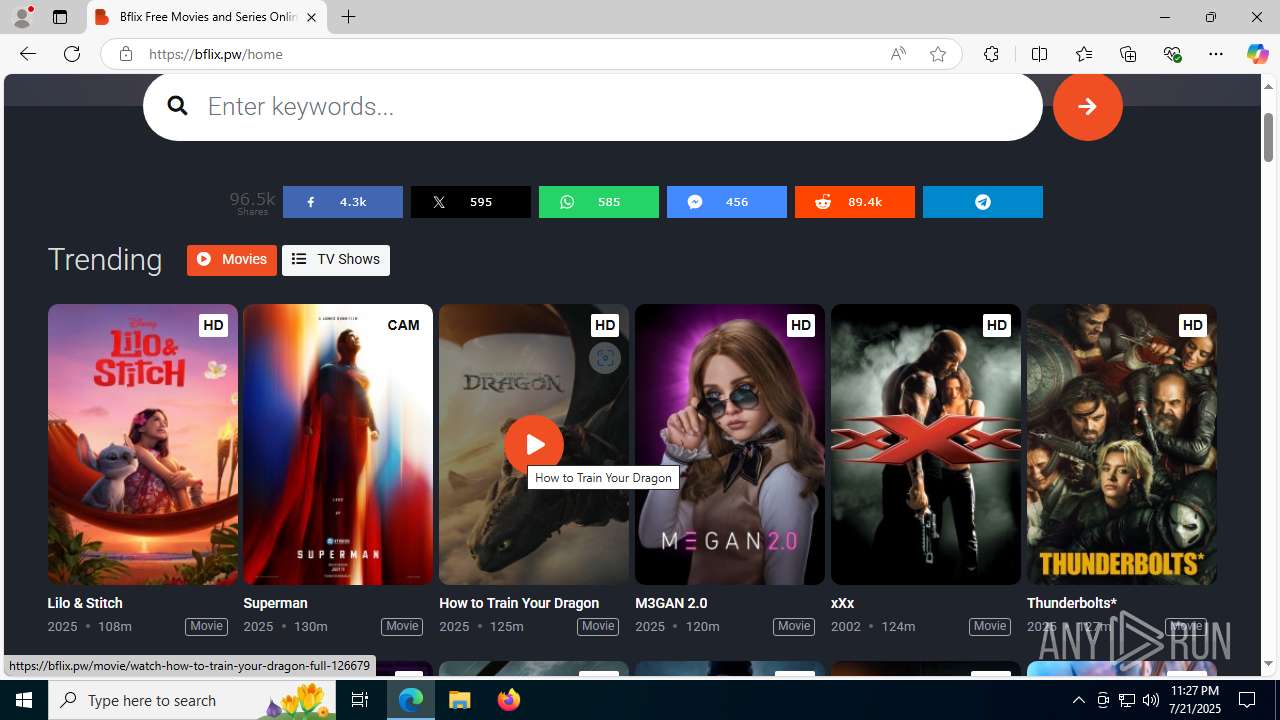Share via Messenger showing 456
This screenshot has width=1280, height=720.
[x=726, y=202]
